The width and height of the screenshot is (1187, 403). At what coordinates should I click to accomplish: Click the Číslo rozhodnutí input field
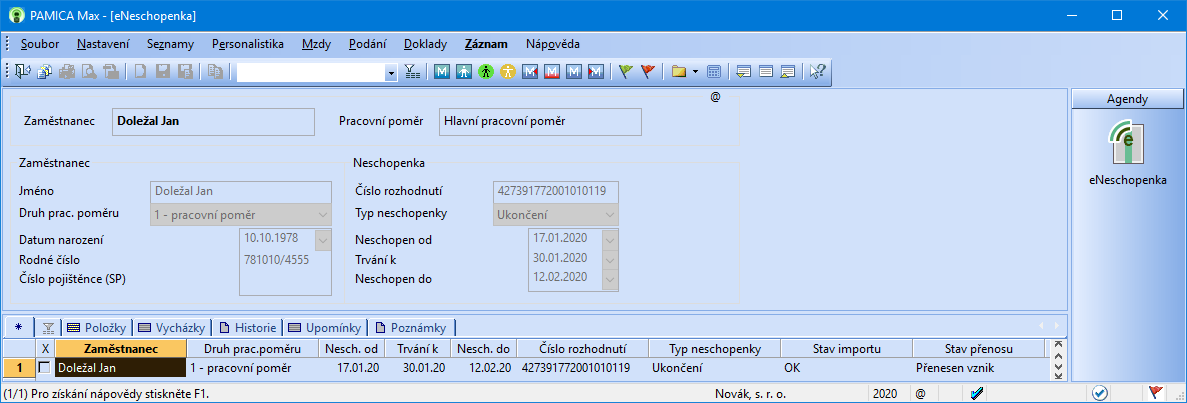[555, 191]
